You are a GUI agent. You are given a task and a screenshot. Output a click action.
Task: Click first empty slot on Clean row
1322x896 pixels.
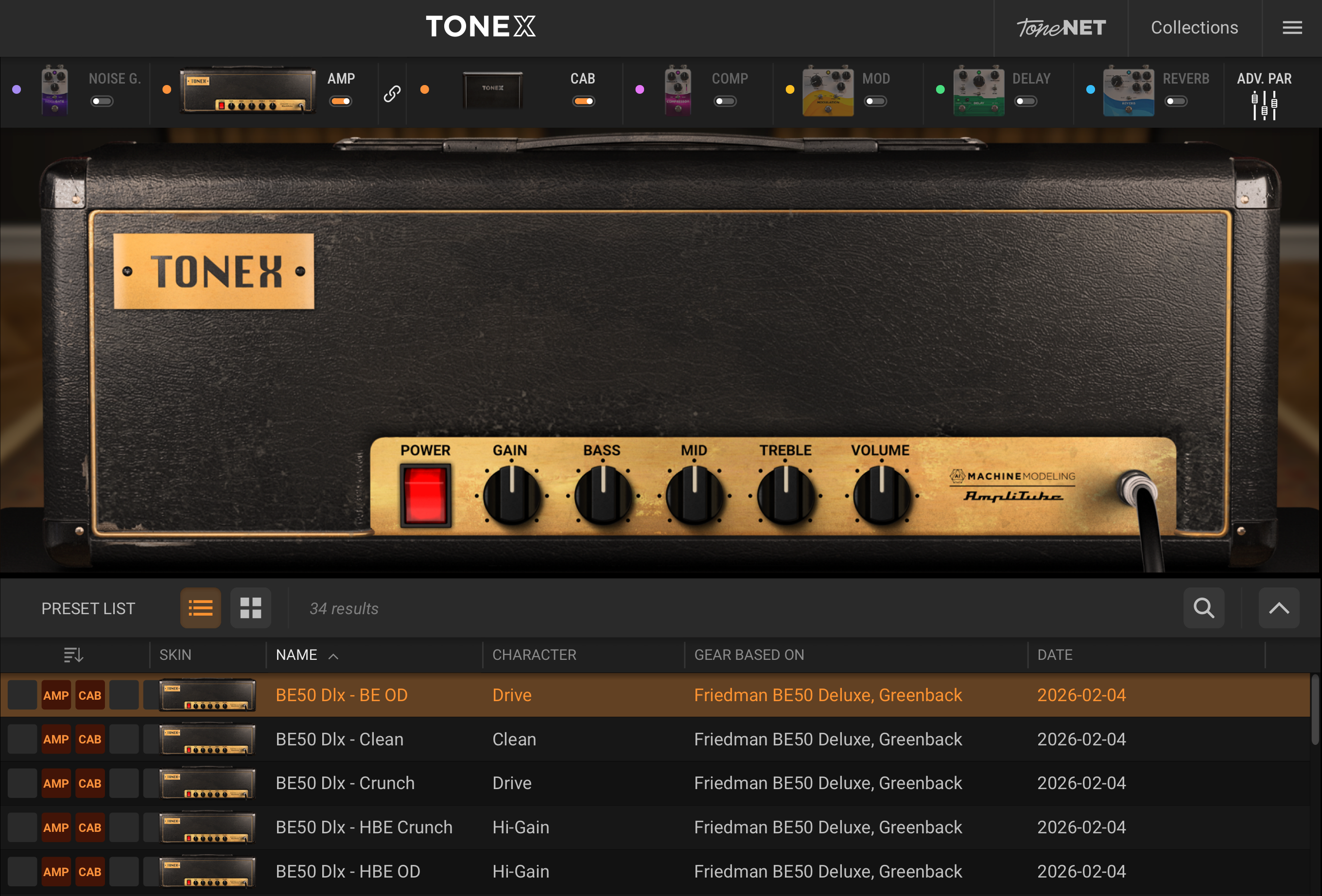pyautogui.click(x=22, y=739)
